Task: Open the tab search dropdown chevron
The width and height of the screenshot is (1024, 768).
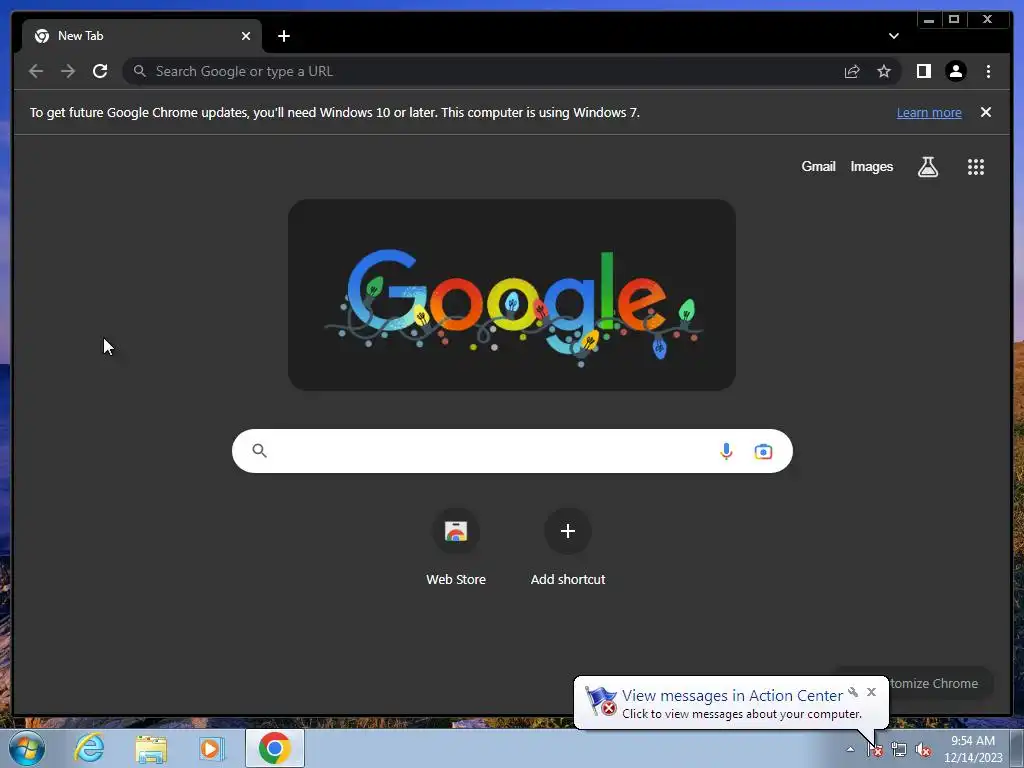Action: [893, 36]
